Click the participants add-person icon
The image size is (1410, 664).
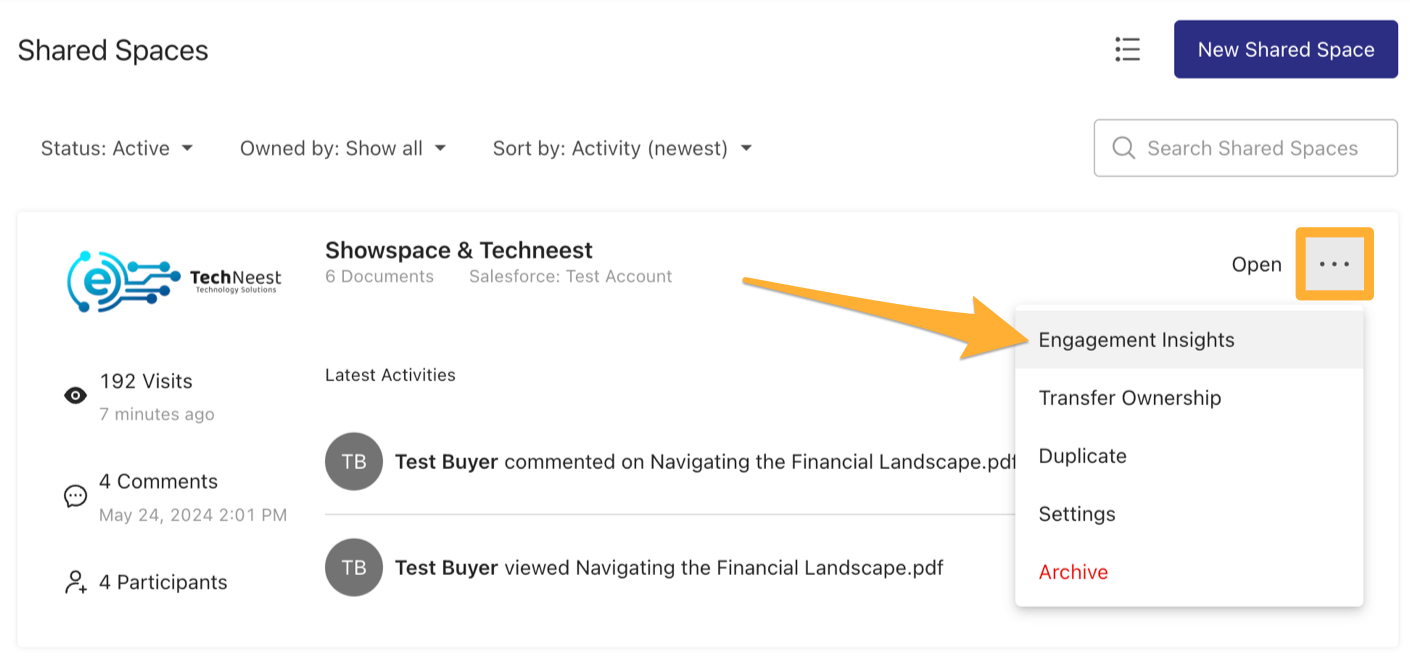(x=75, y=582)
